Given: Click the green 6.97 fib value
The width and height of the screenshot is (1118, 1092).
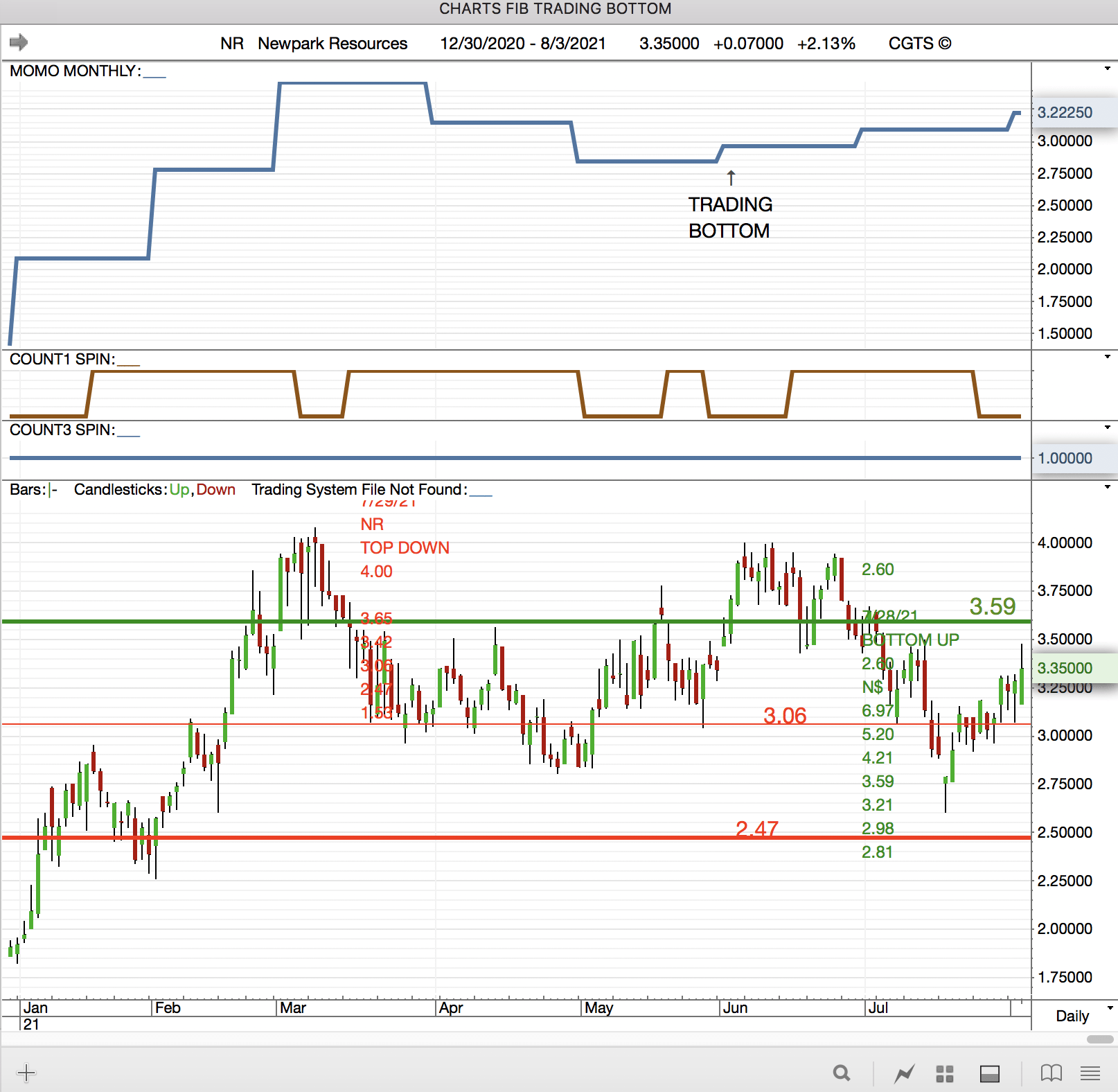Looking at the screenshot, I should tap(878, 711).
